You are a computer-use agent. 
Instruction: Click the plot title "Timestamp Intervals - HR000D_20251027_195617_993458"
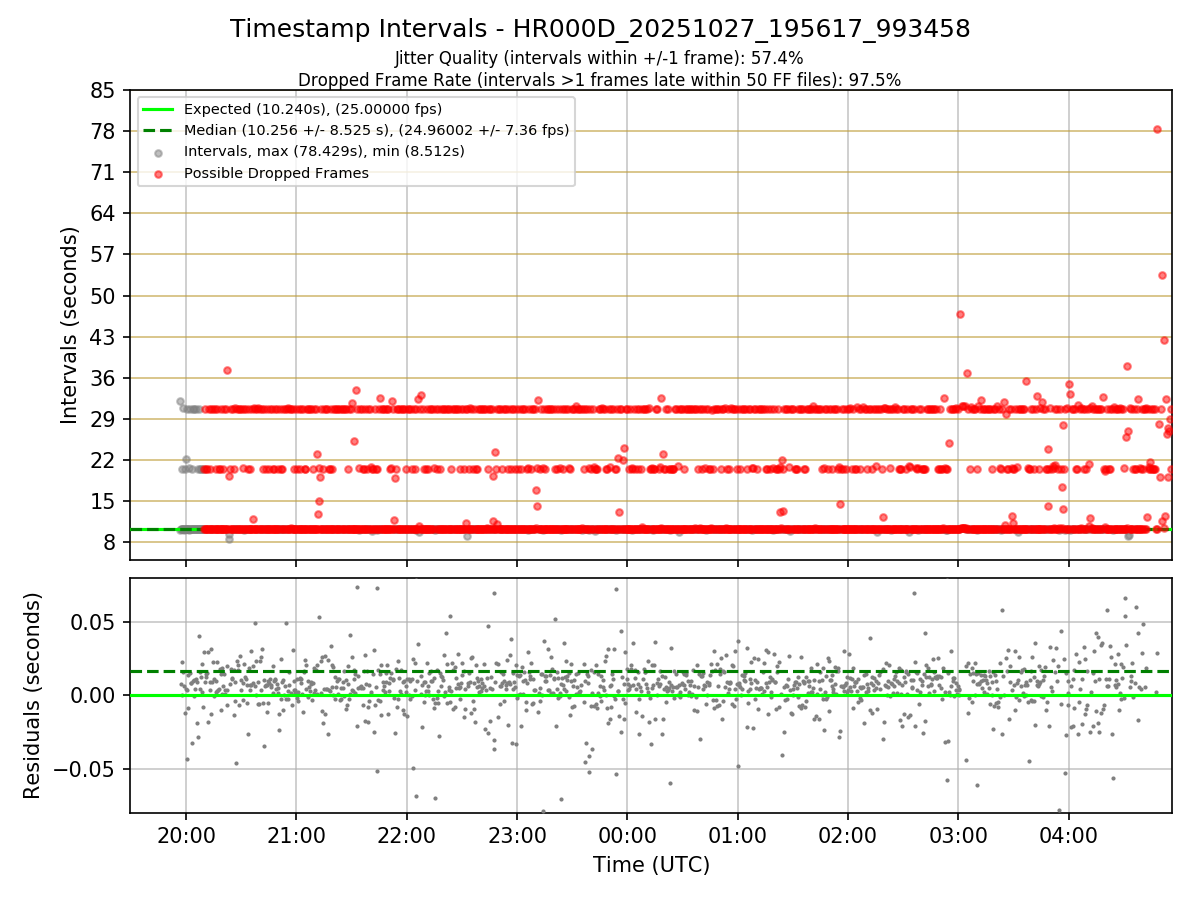coord(600,29)
